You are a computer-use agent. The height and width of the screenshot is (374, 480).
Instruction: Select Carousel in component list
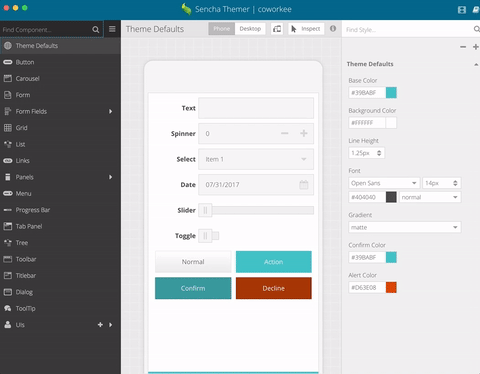pos(60,78)
